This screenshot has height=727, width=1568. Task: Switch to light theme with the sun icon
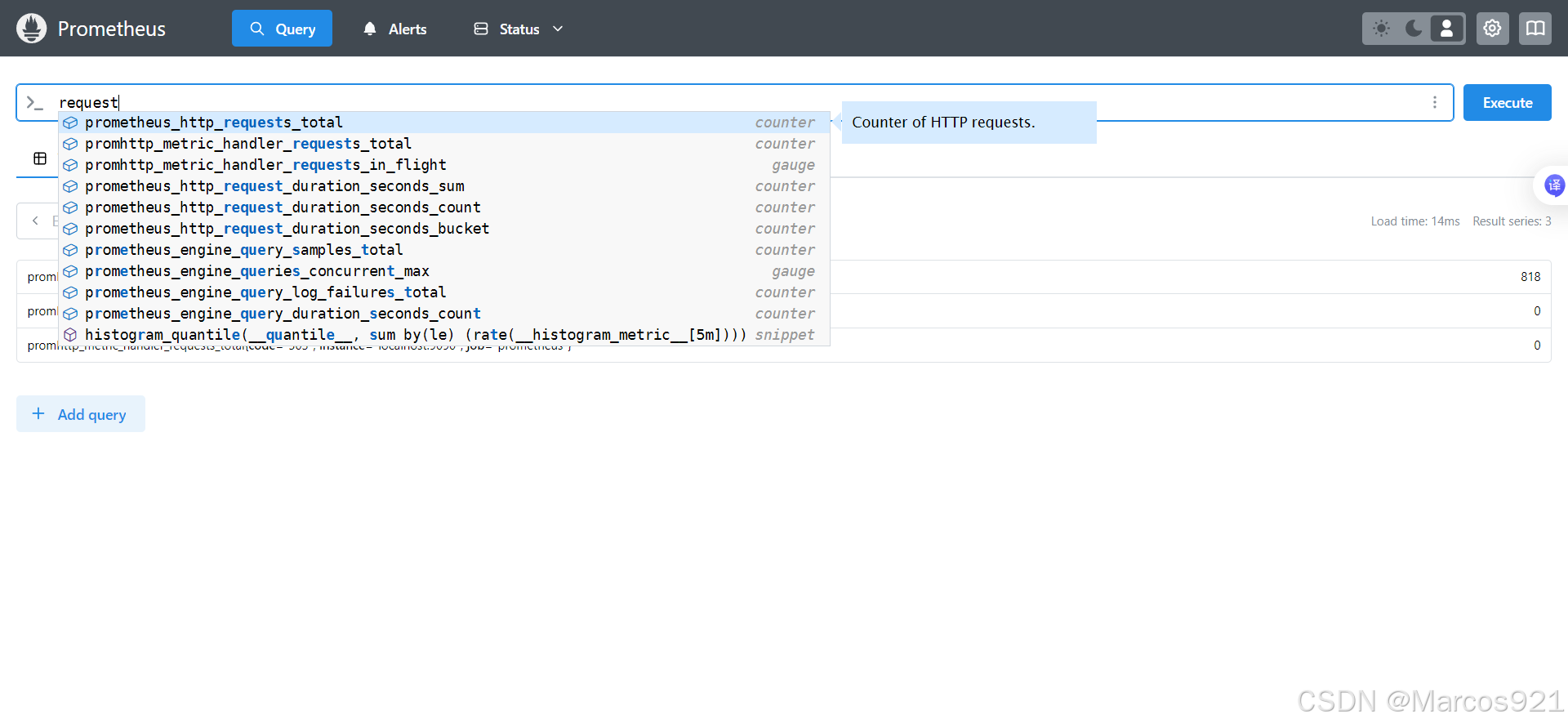pyautogui.click(x=1381, y=29)
